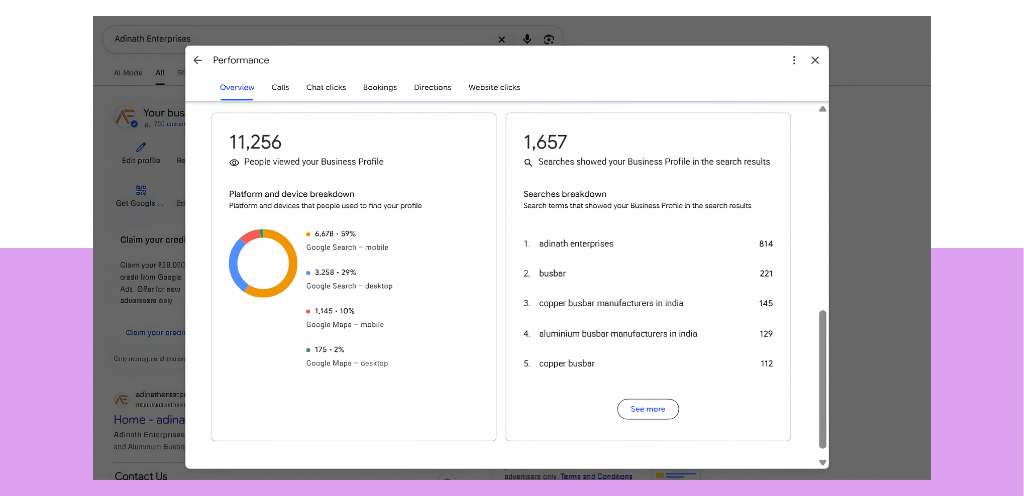Switch to the Bookings tab
This screenshot has width=1024, height=496.
click(x=380, y=87)
